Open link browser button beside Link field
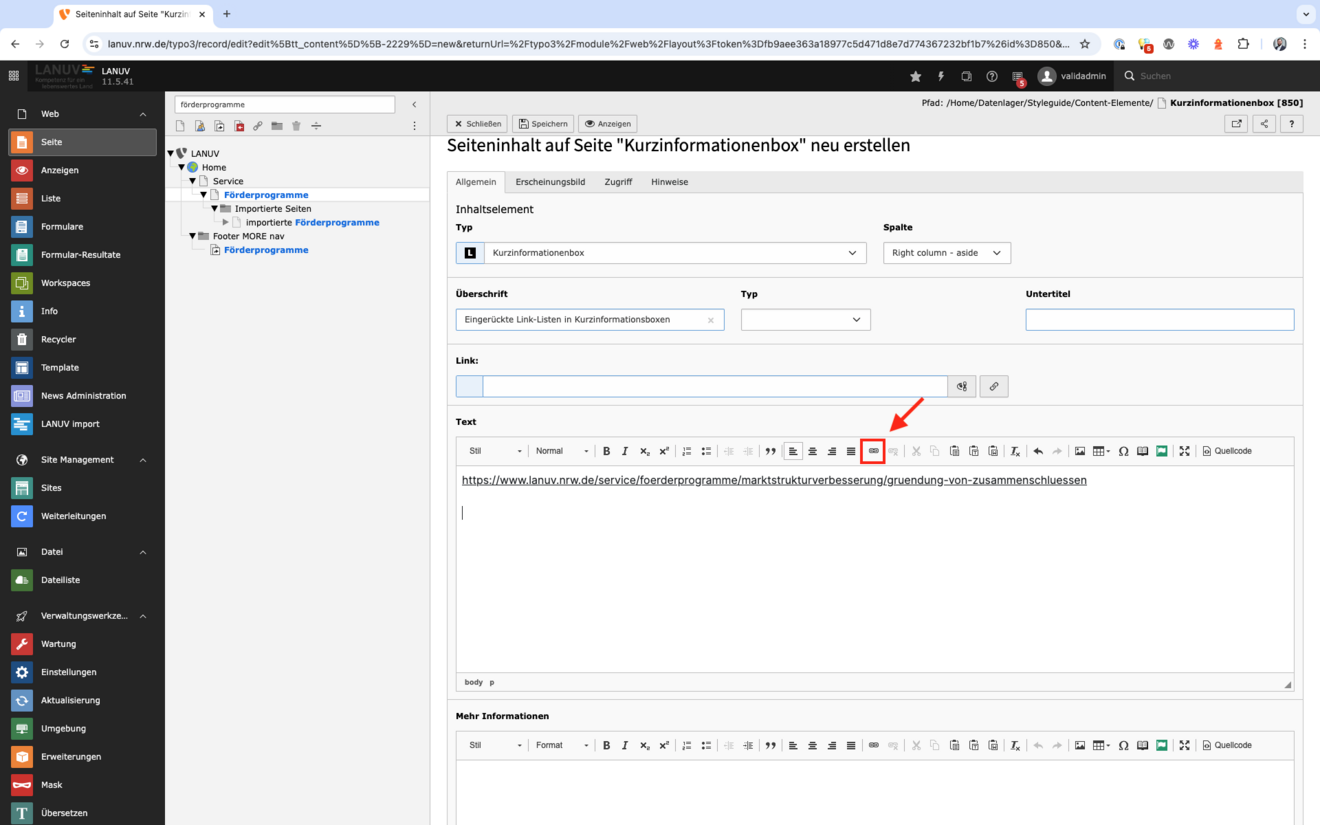1320x825 pixels. click(x=993, y=386)
